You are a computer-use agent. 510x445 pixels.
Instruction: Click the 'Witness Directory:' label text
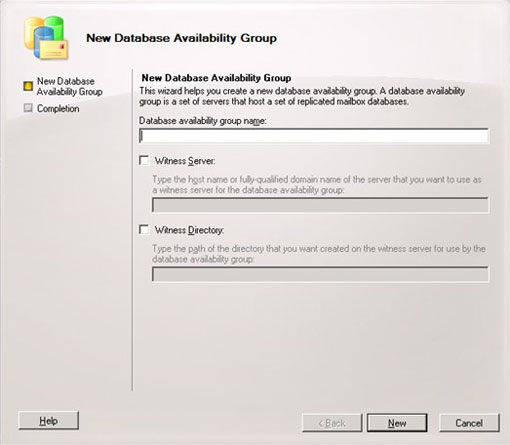pos(189,230)
